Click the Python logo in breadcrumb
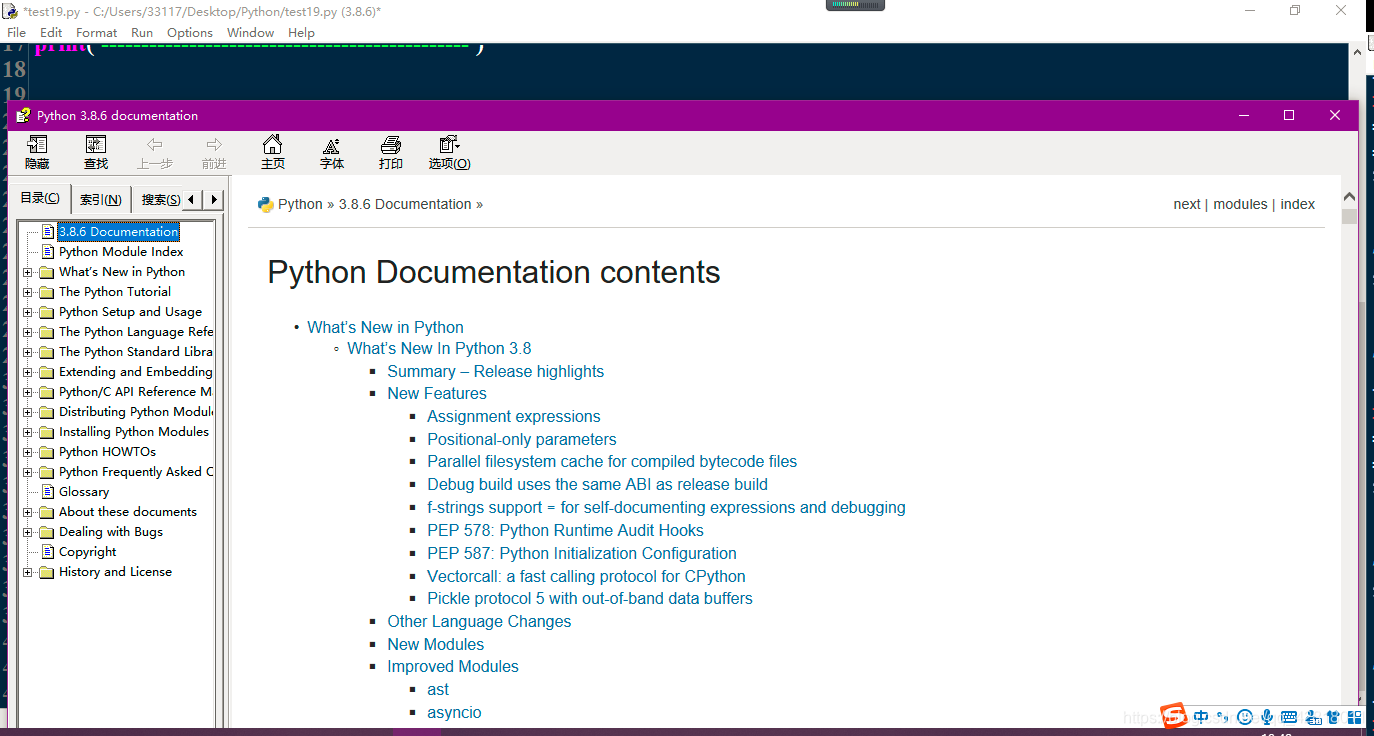The height and width of the screenshot is (736, 1374). click(x=265, y=204)
